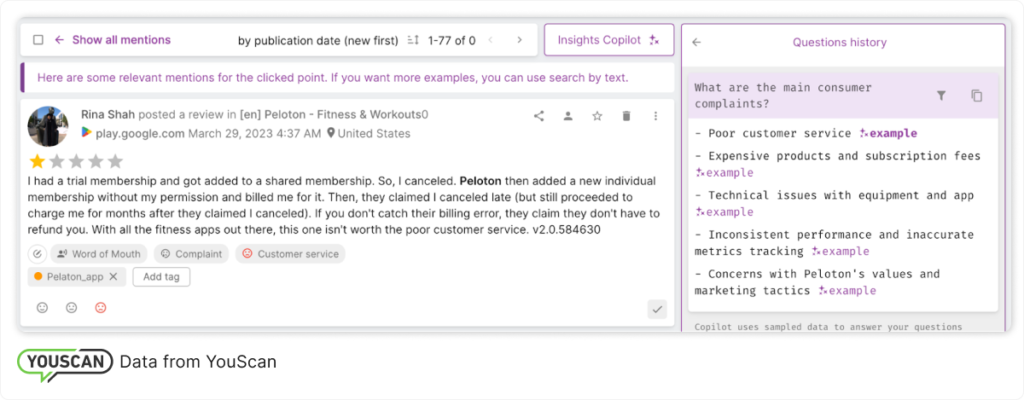
Task: Click the bold Peloton keyword in the review
Action: coord(481,180)
